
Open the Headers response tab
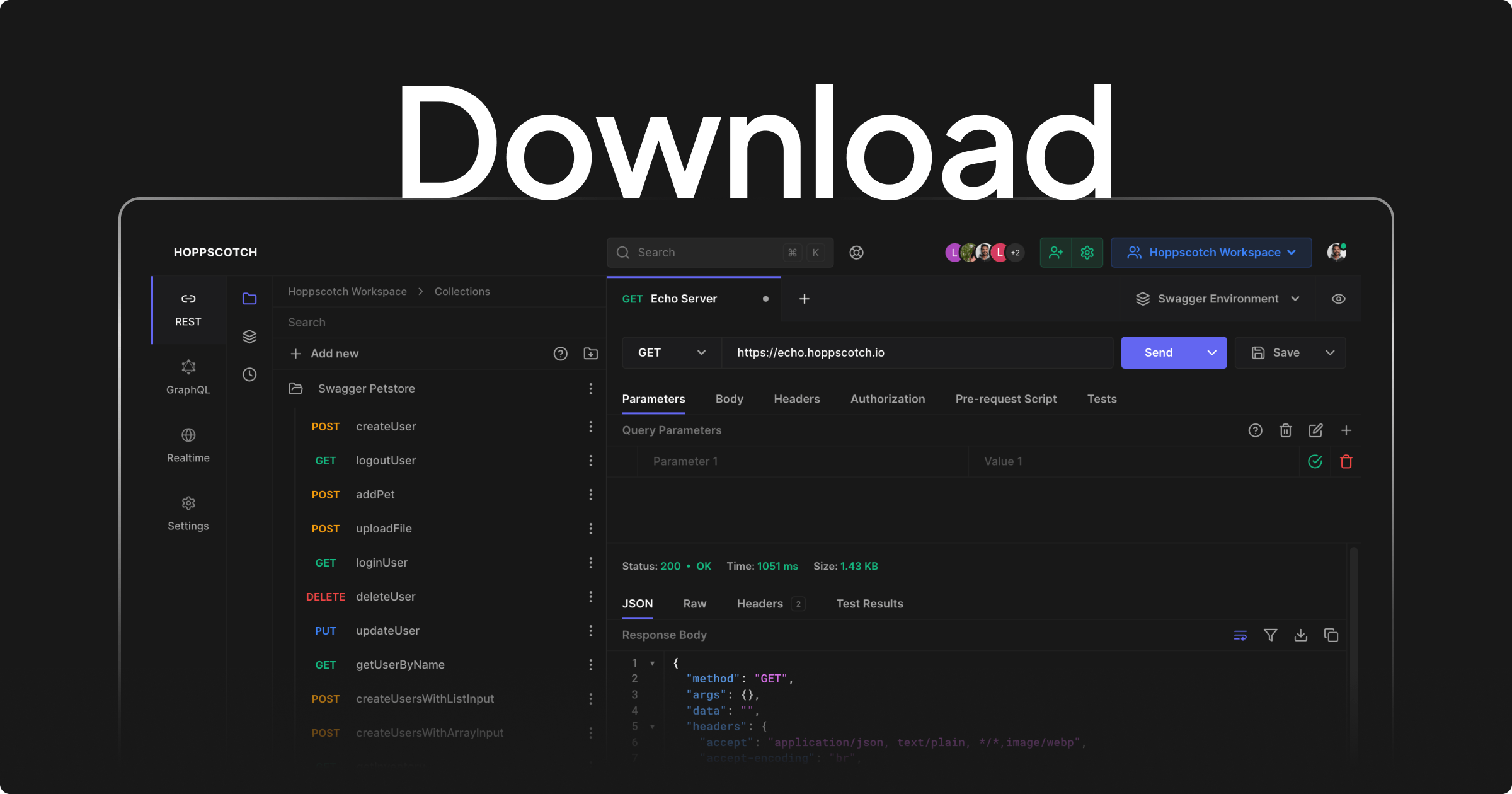(760, 603)
